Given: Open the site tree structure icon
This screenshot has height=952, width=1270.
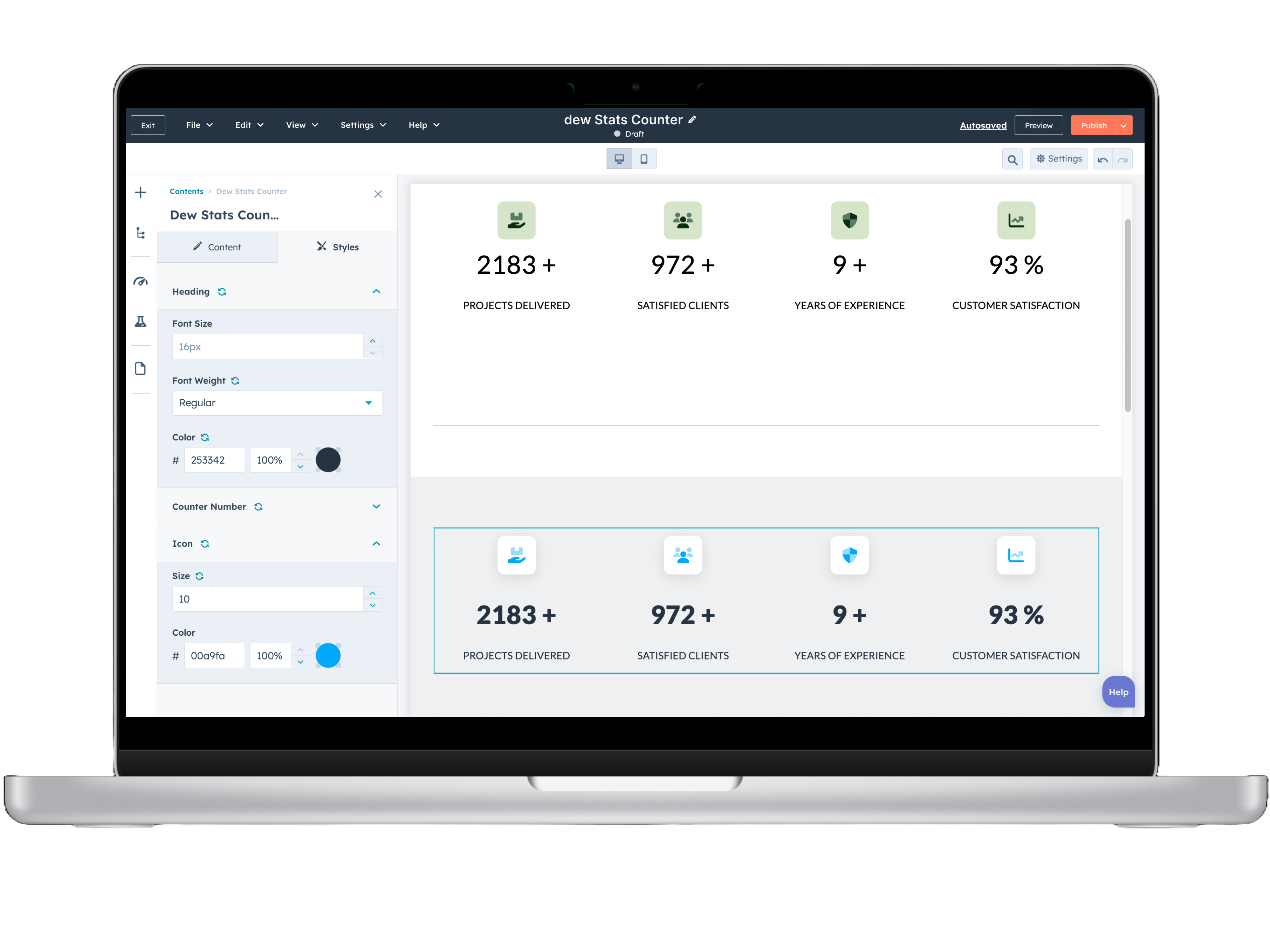Looking at the screenshot, I should coord(141,233).
